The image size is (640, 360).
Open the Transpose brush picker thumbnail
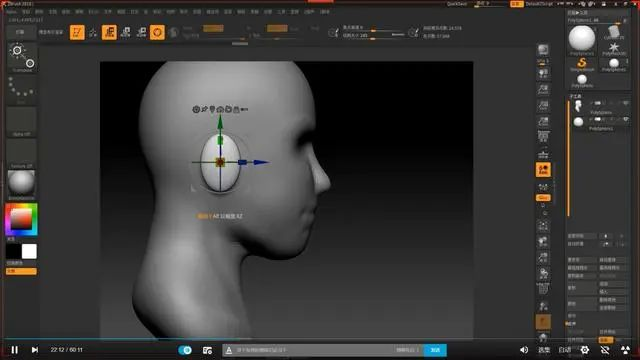pos(21,58)
